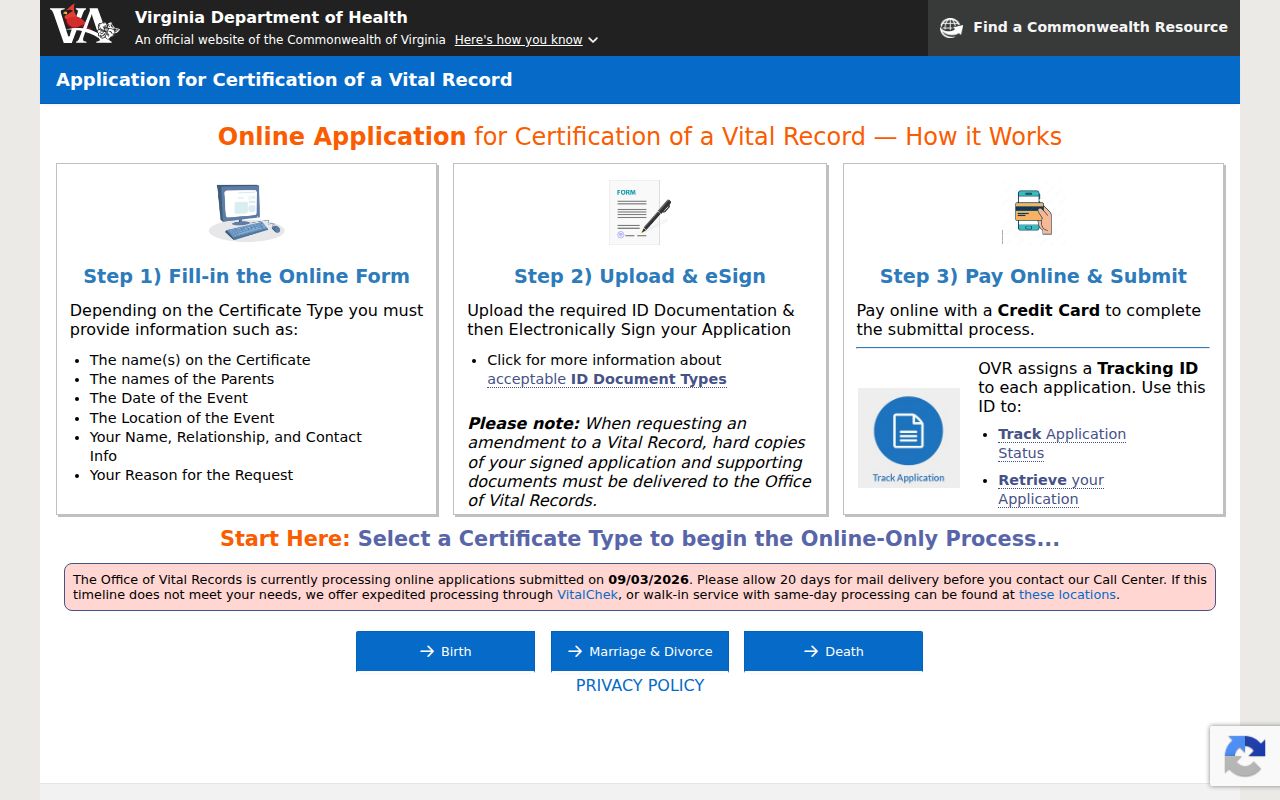Open acceptable ID Document Types link
The image size is (1280, 800).
607,379
